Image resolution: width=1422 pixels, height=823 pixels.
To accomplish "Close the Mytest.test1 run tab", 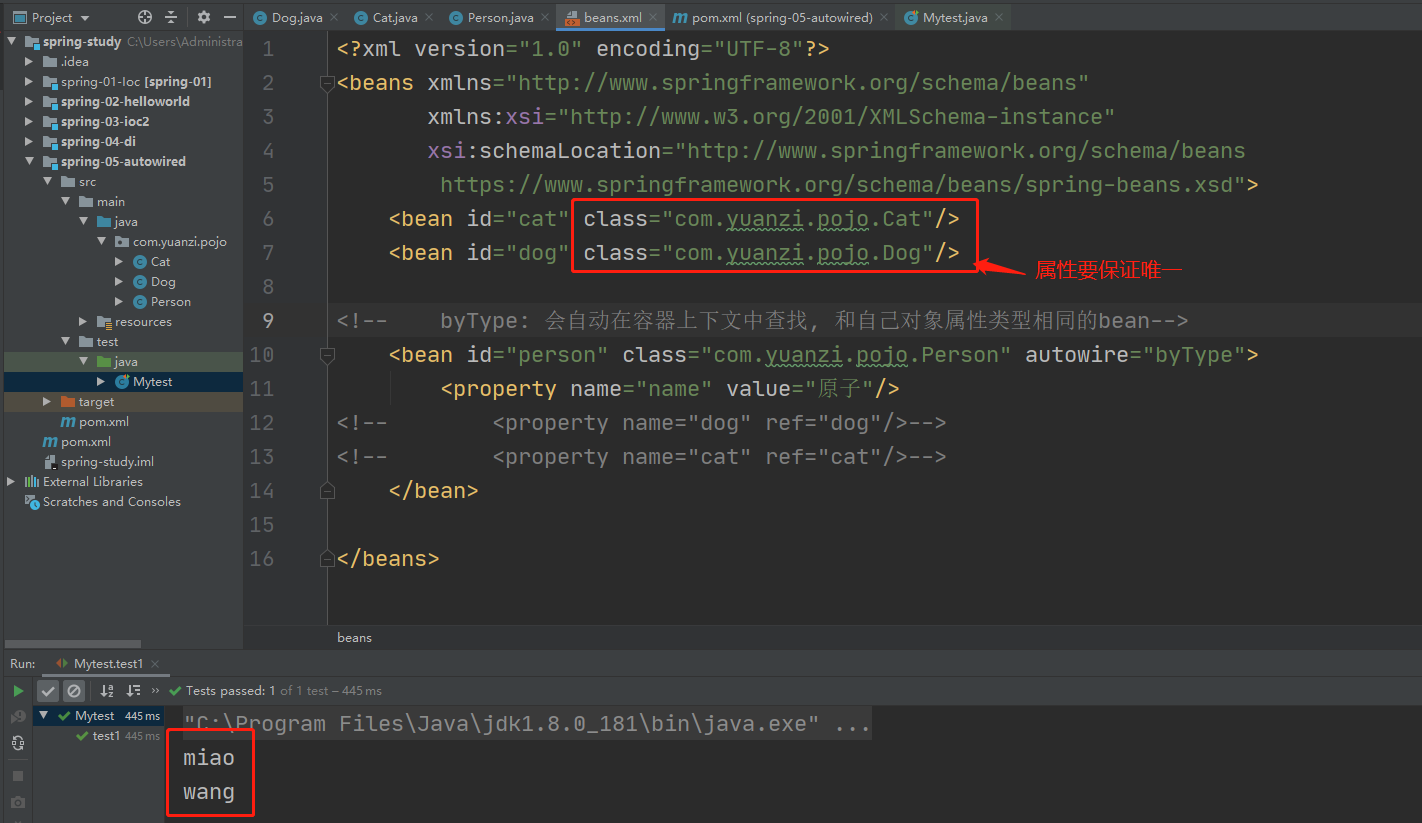I will pos(156,664).
